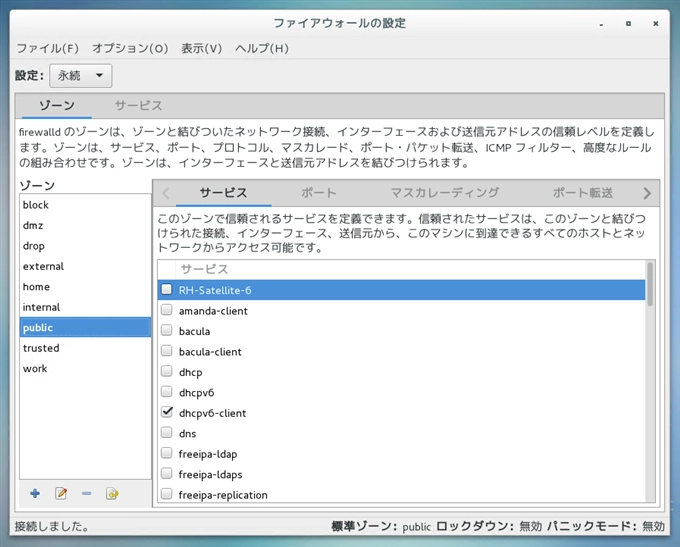The image size is (680, 547).
Task: Open the ヘルプ(H) menu
Action: point(262,48)
